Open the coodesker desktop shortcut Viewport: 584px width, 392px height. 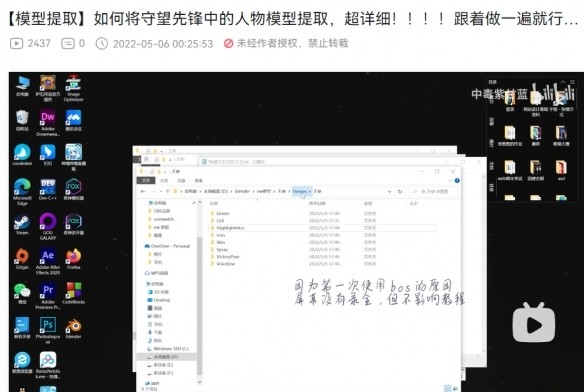click(22, 155)
